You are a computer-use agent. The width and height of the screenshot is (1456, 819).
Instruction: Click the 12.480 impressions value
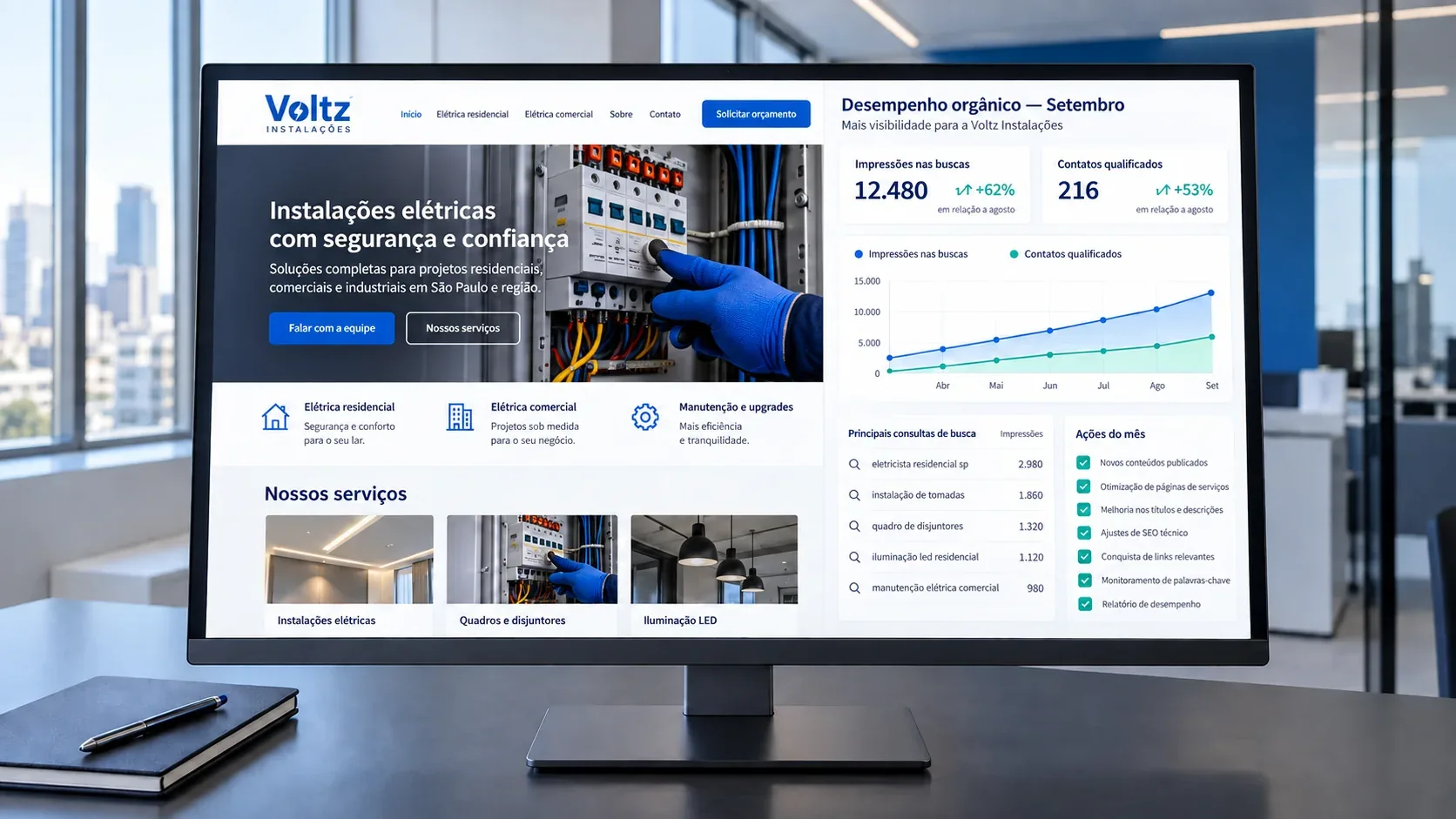(x=891, y=190)
